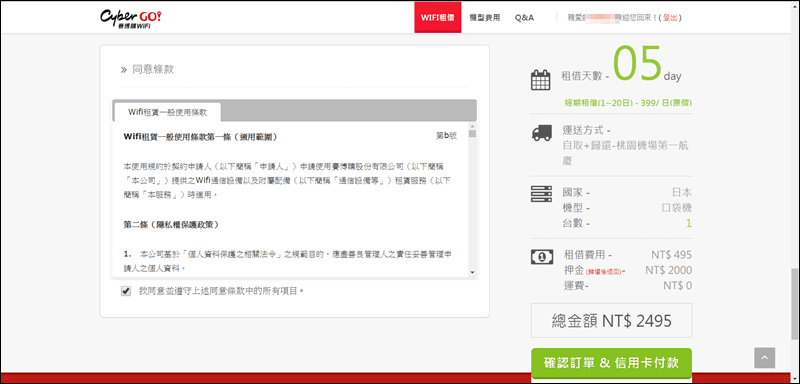Screen dimensions: 800x384
Task: Click the terms box scrollbar thumb
Action: [472, 134]
